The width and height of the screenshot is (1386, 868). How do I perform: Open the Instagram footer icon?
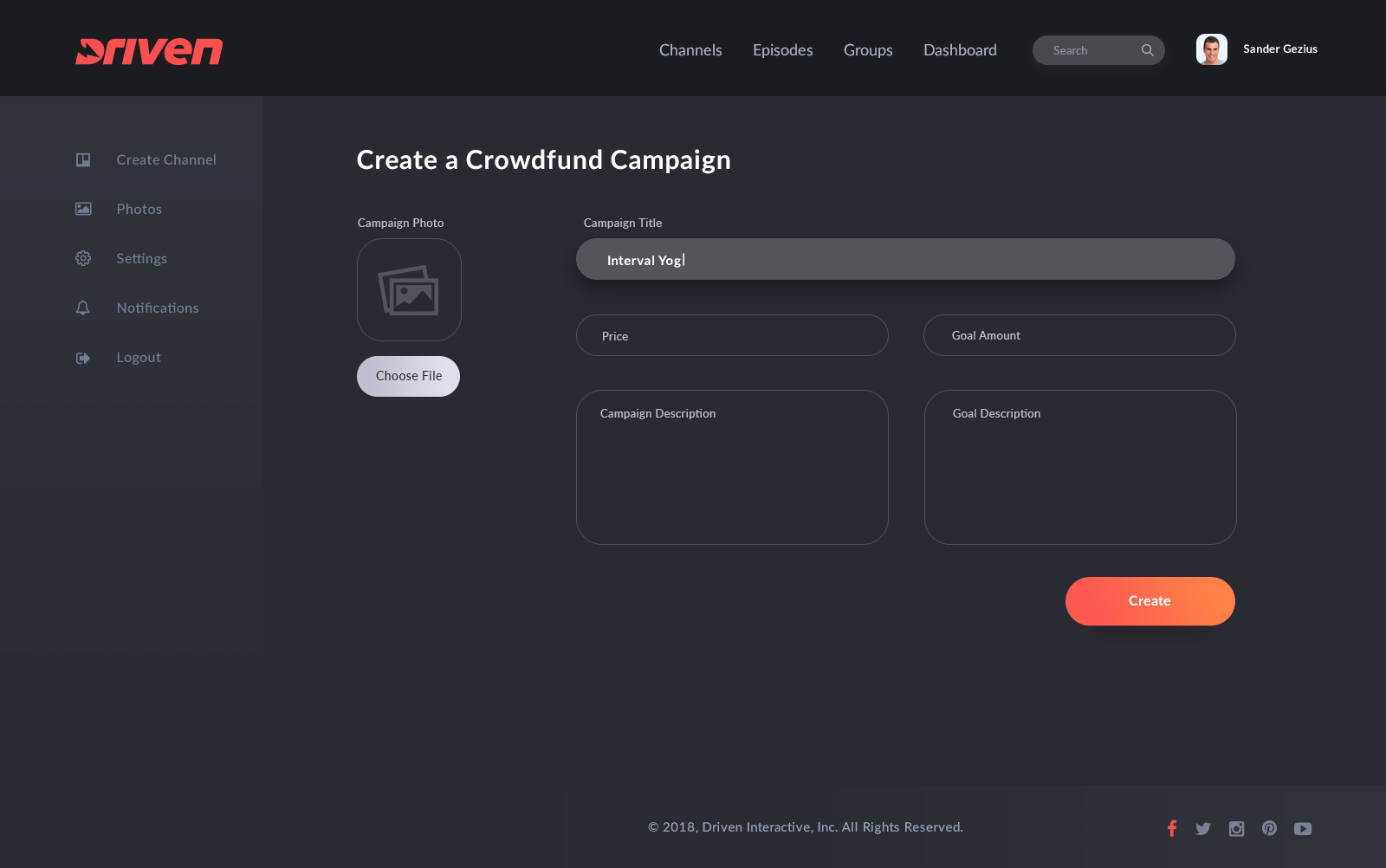1236,829
